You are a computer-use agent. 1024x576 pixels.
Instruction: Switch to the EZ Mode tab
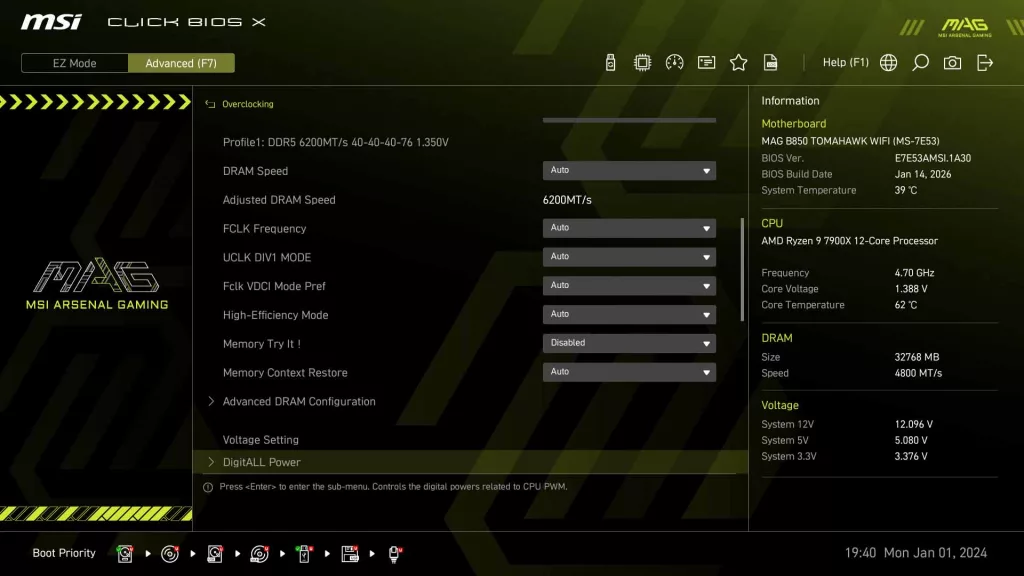click(x=73, y=62)
